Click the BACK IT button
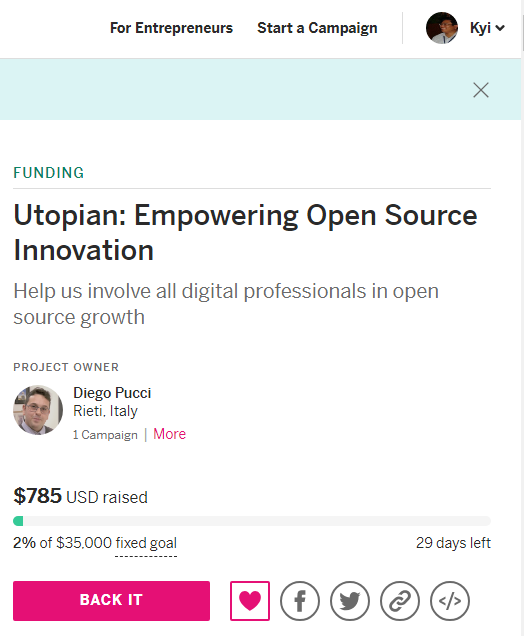 click(x=112, y=601)
